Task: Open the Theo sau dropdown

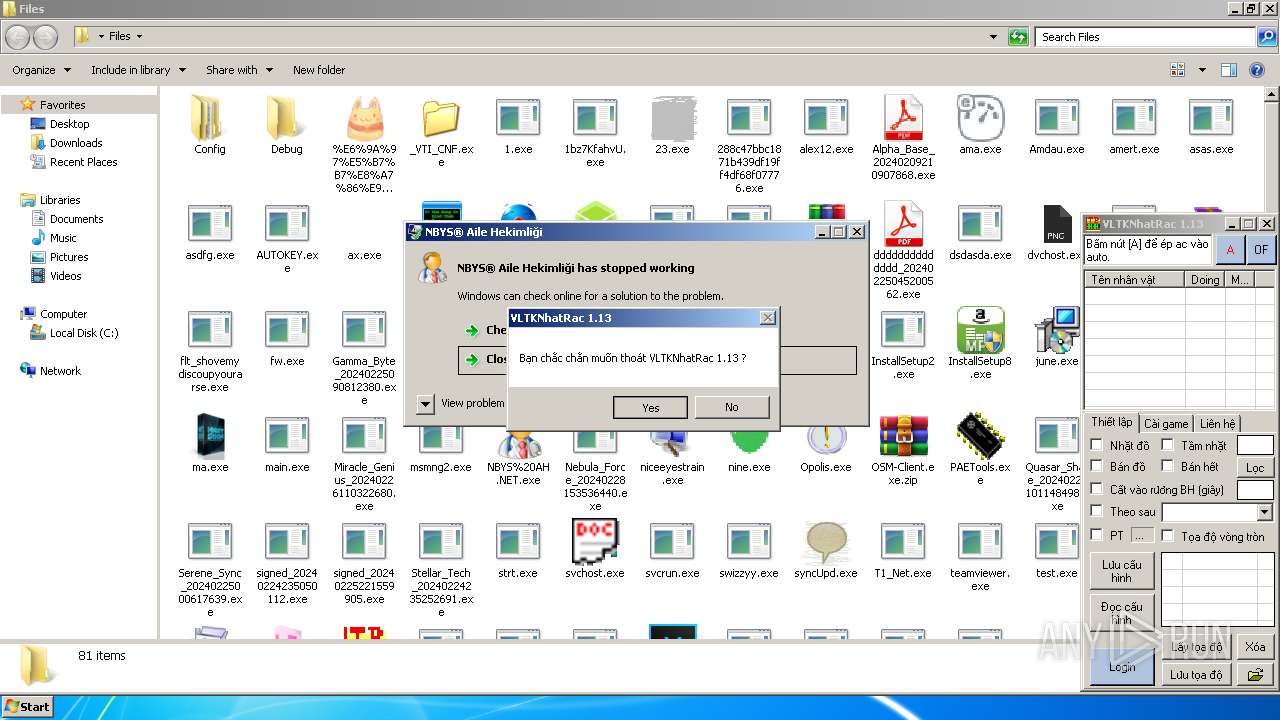Action: 1264,512
